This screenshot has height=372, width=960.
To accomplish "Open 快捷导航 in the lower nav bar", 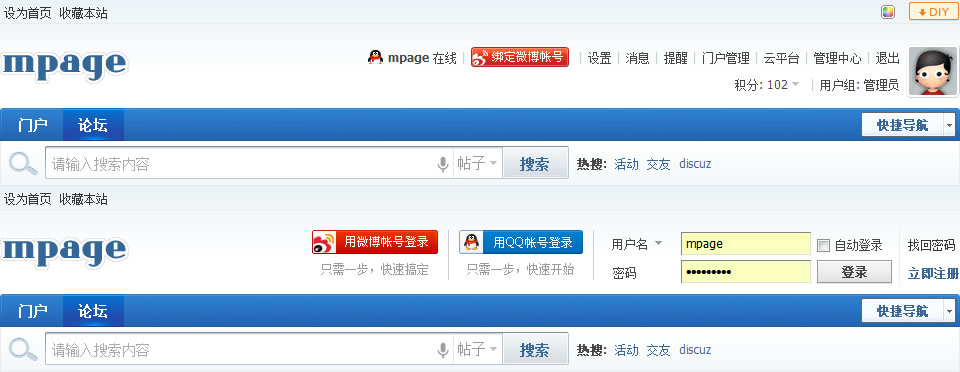I will click(908, 311).
